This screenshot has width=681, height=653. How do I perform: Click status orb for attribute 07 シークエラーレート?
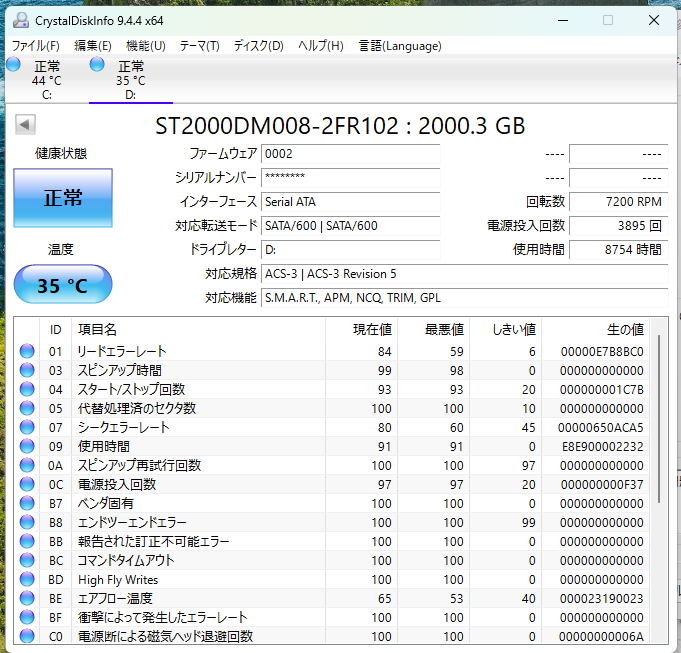pyautogui.click(x=27, y=427)
